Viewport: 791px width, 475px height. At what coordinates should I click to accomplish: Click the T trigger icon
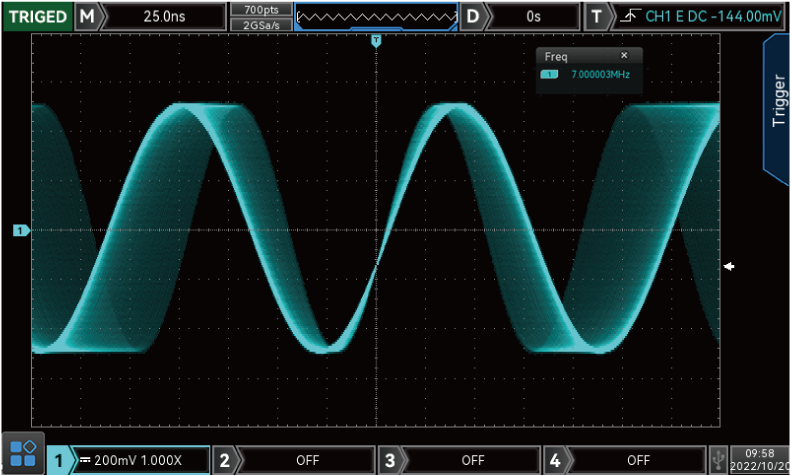[597, 17]
